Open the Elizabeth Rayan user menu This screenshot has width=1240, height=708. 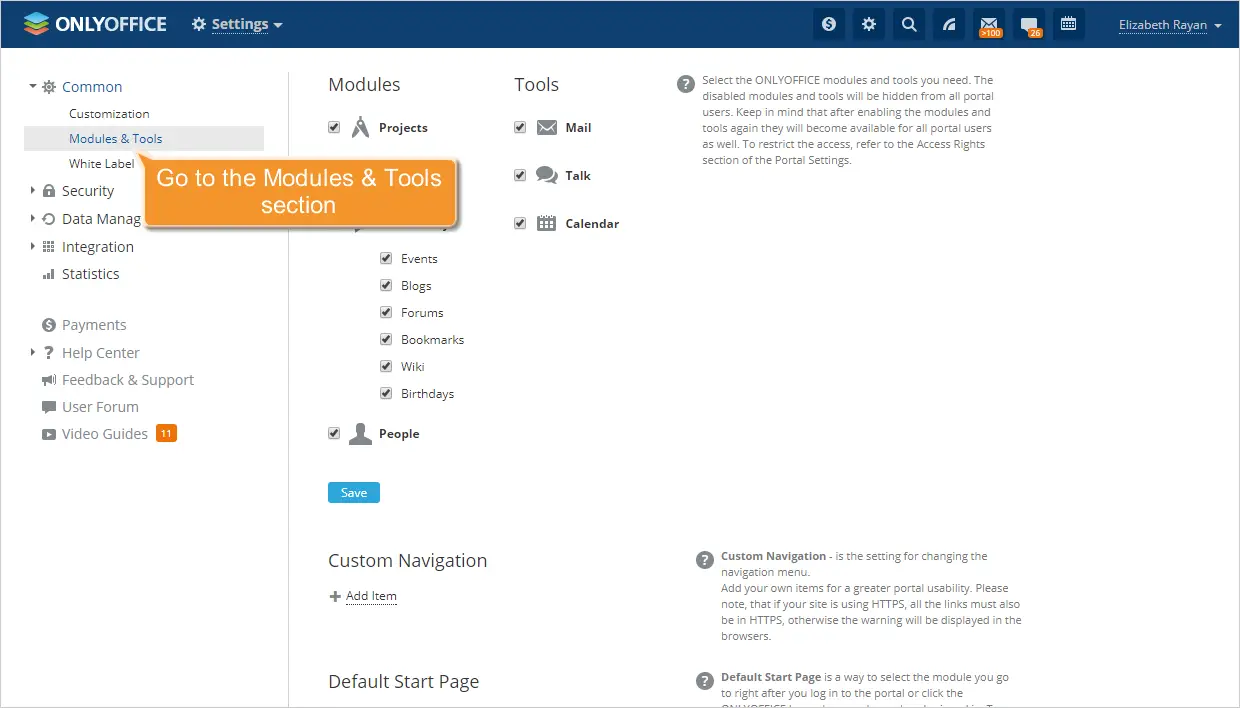pos(1170,25)
